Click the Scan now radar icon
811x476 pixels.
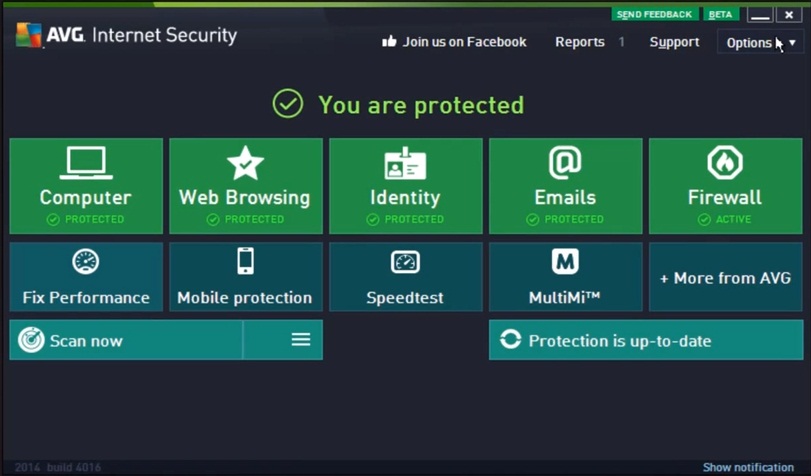pyautogui.click(x=31, y=340)
